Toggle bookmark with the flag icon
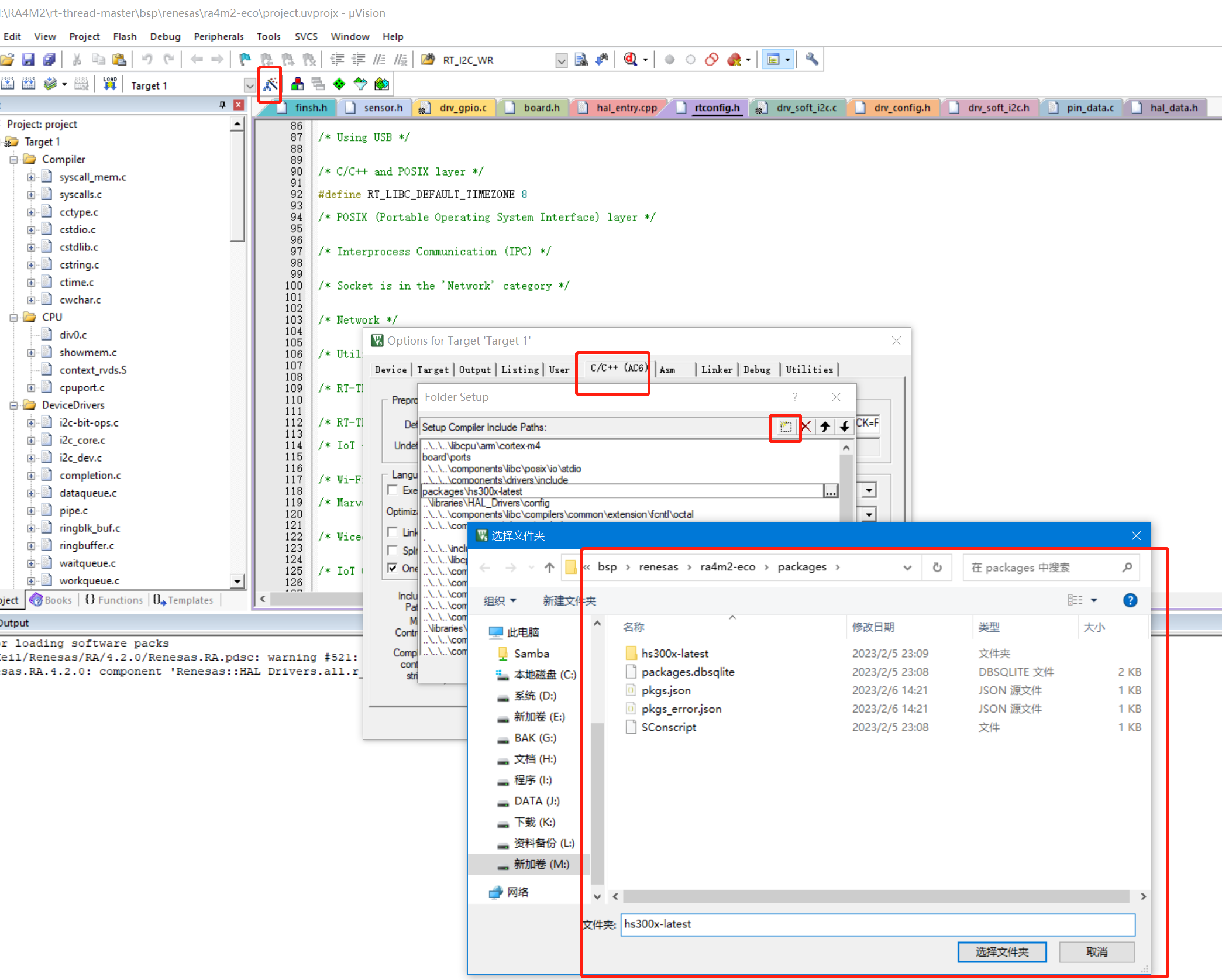Screen dimensions: 1222x980 (245, 59)
